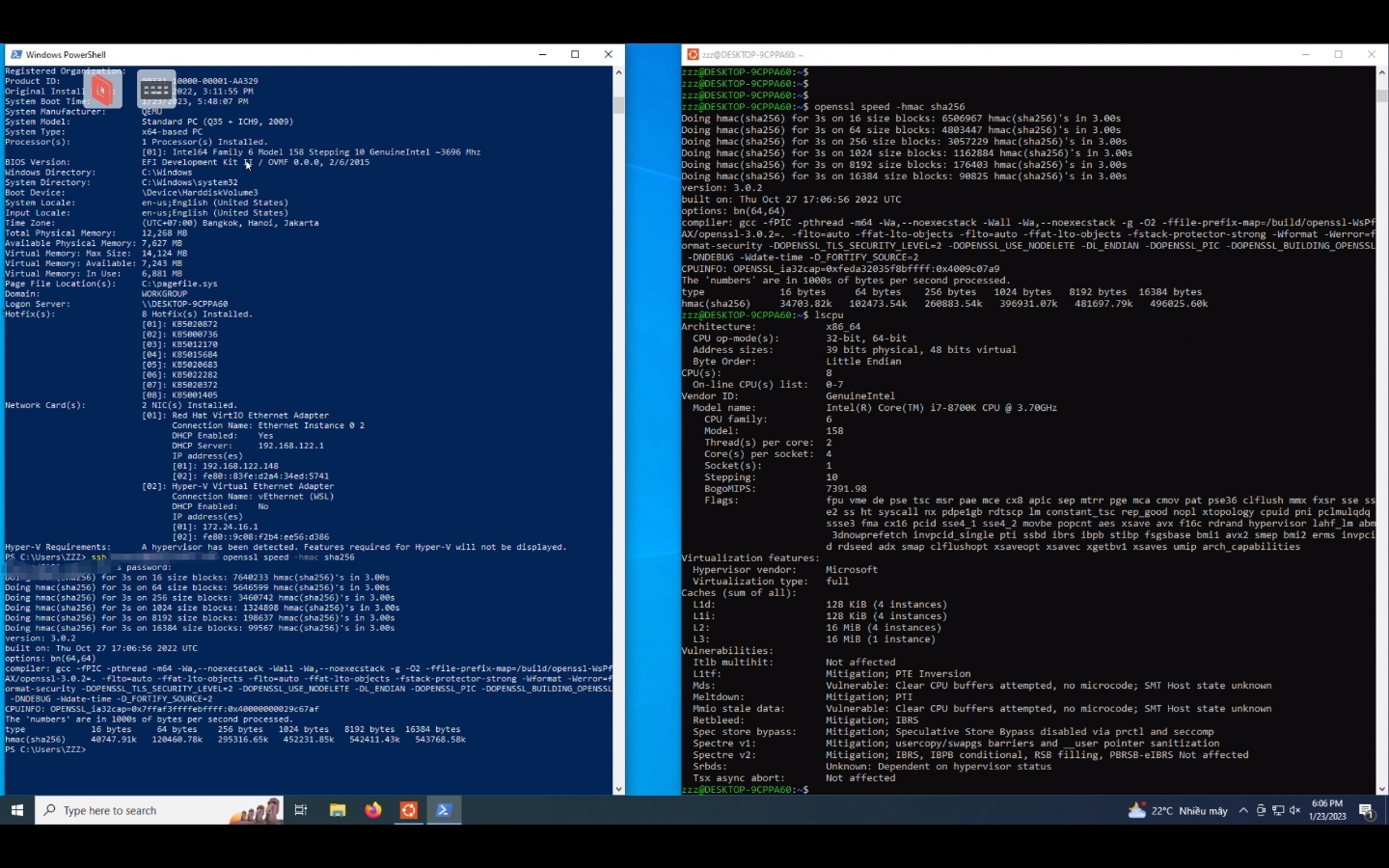The image size is (1389, 868).
Task: Click 'Architecture:' label in lscpu output
Action: (719, 327)
